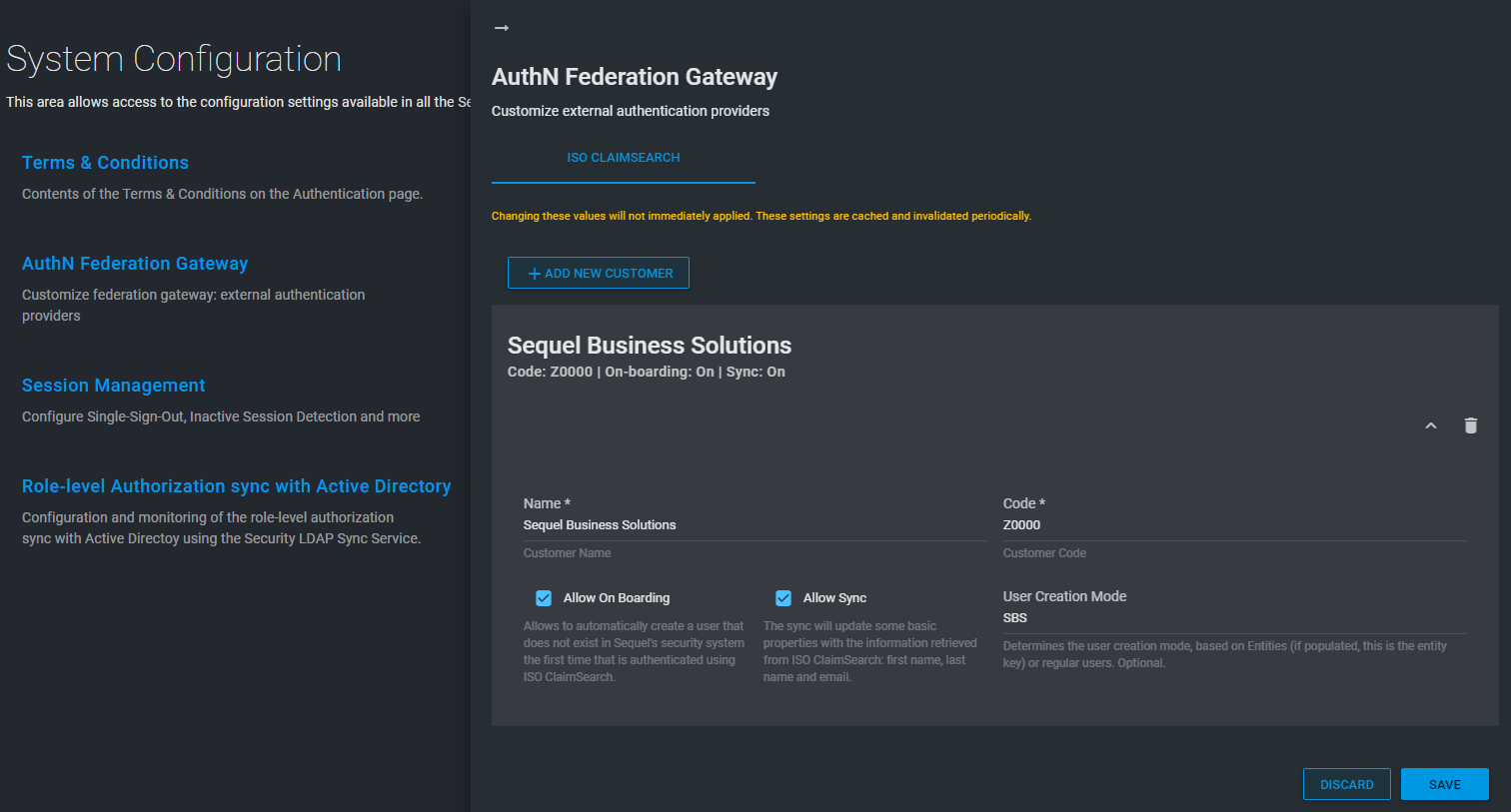Uncheck Allow Sync checkbox
Image resolution: width=1511 pixels, height=812 pixels.
click(783, 598)
